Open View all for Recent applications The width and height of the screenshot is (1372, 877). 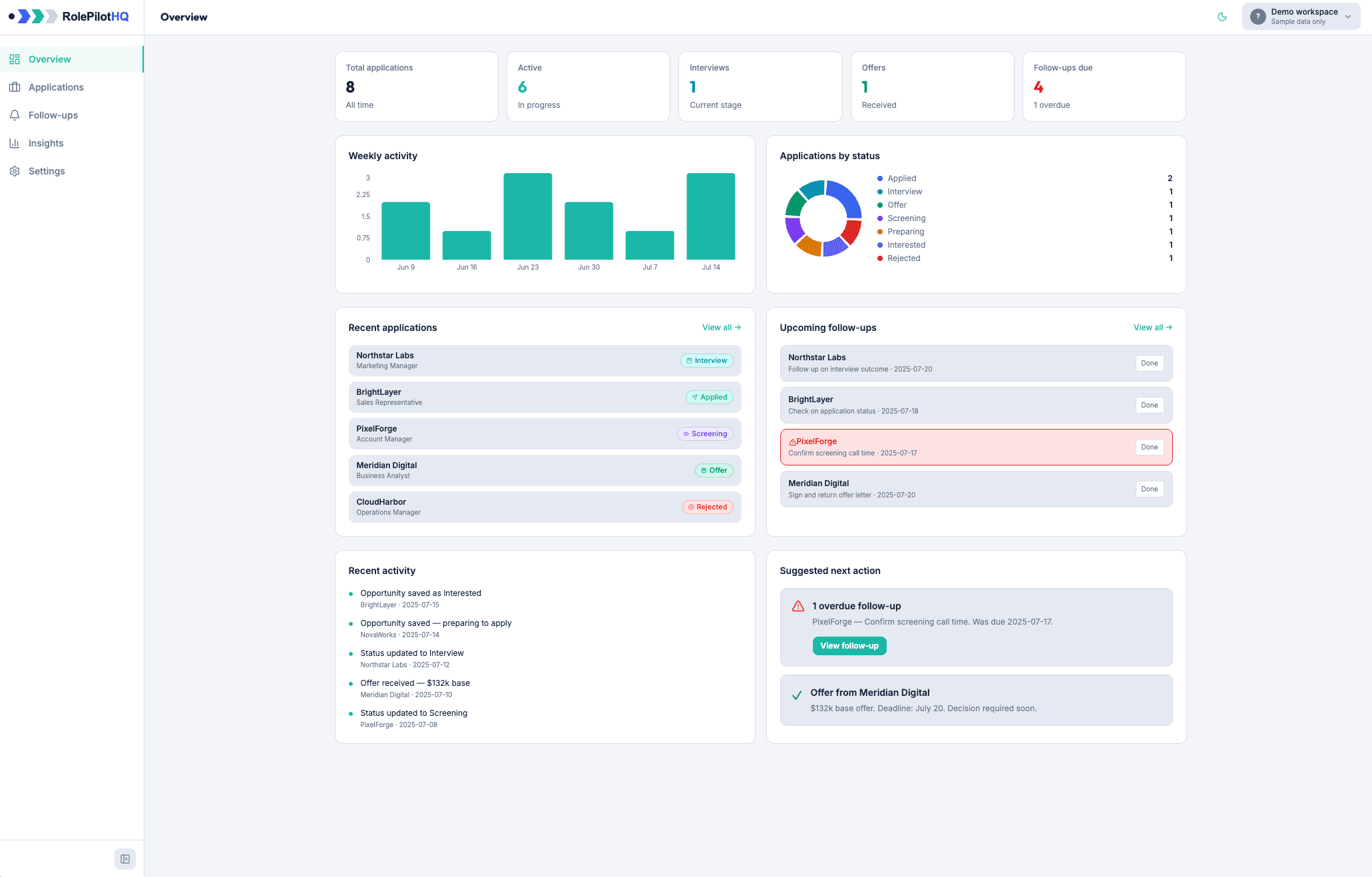coord(722,328)
